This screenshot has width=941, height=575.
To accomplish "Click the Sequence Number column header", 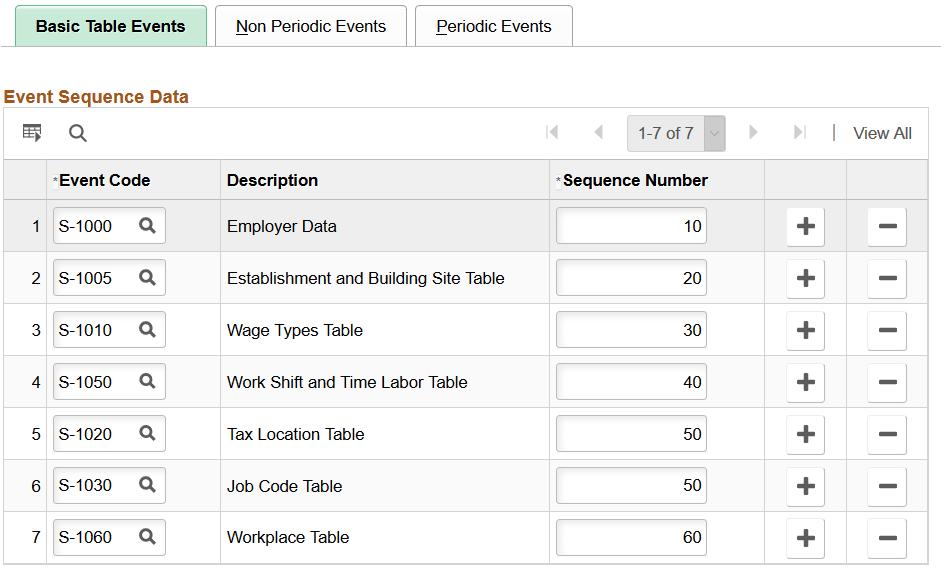I will (636, 180).
